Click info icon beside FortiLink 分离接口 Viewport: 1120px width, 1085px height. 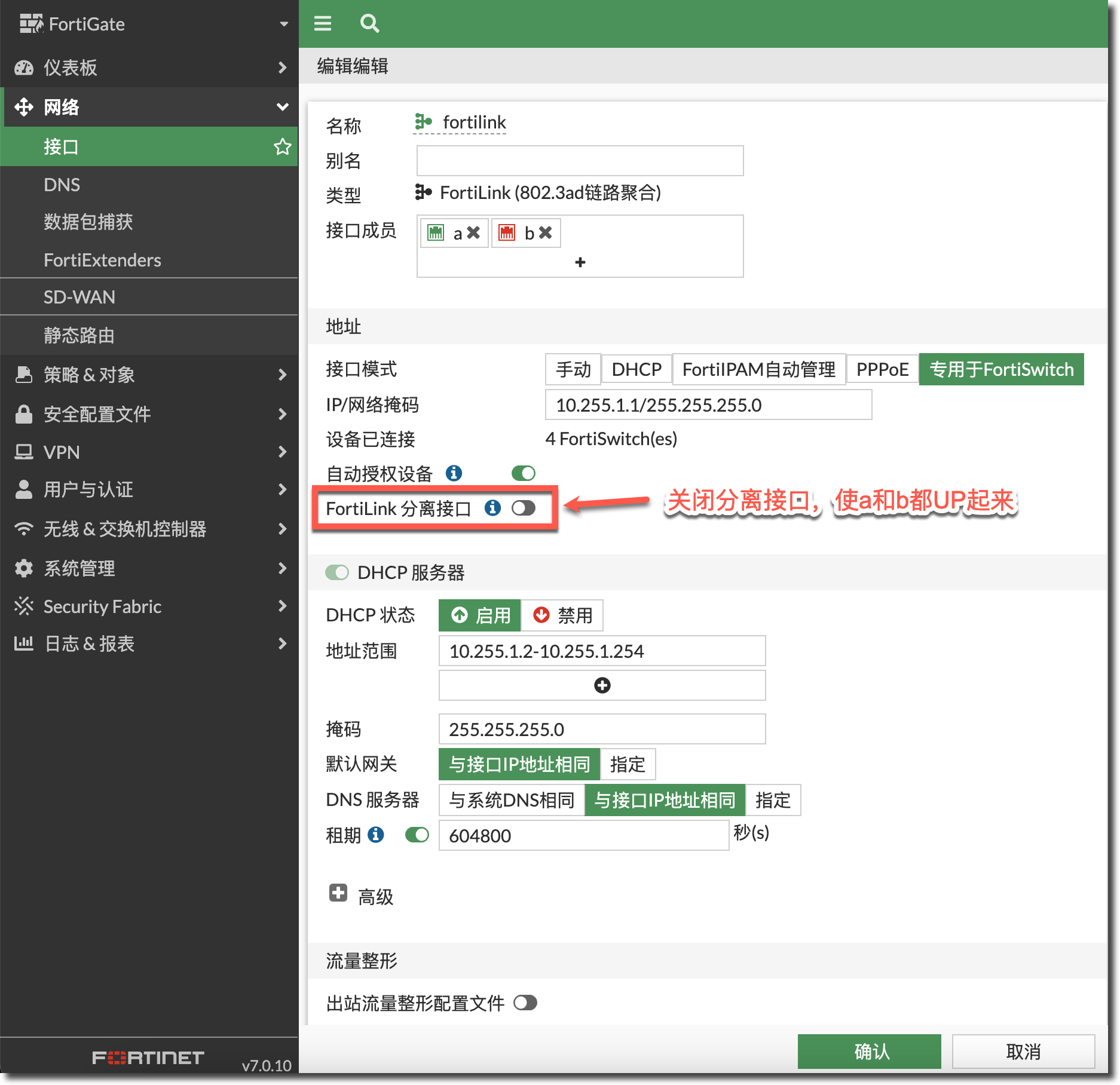coord(492,508)
